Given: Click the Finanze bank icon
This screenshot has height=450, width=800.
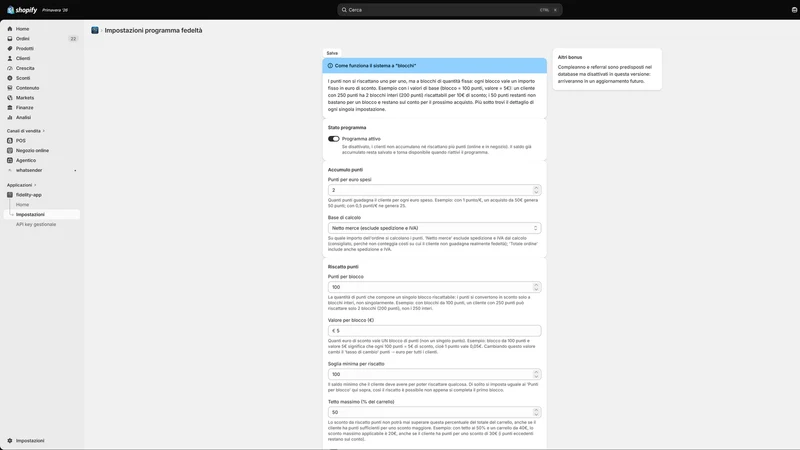Looking at the screenshot, I should tap(10, 108).
